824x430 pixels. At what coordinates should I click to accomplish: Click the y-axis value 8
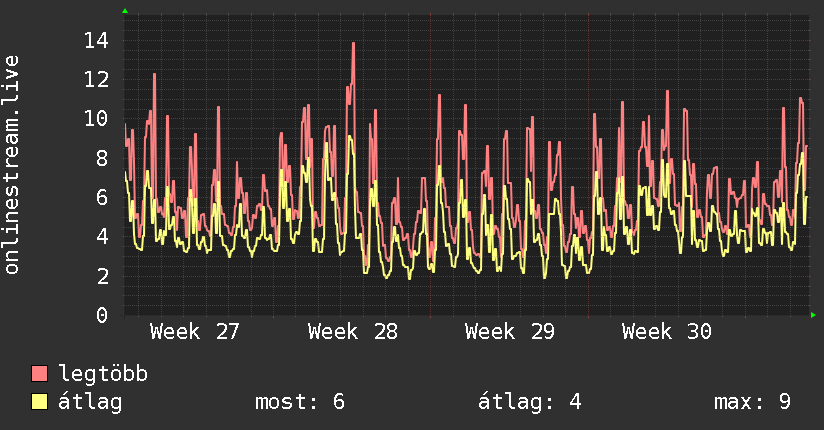tap(102, 158)
